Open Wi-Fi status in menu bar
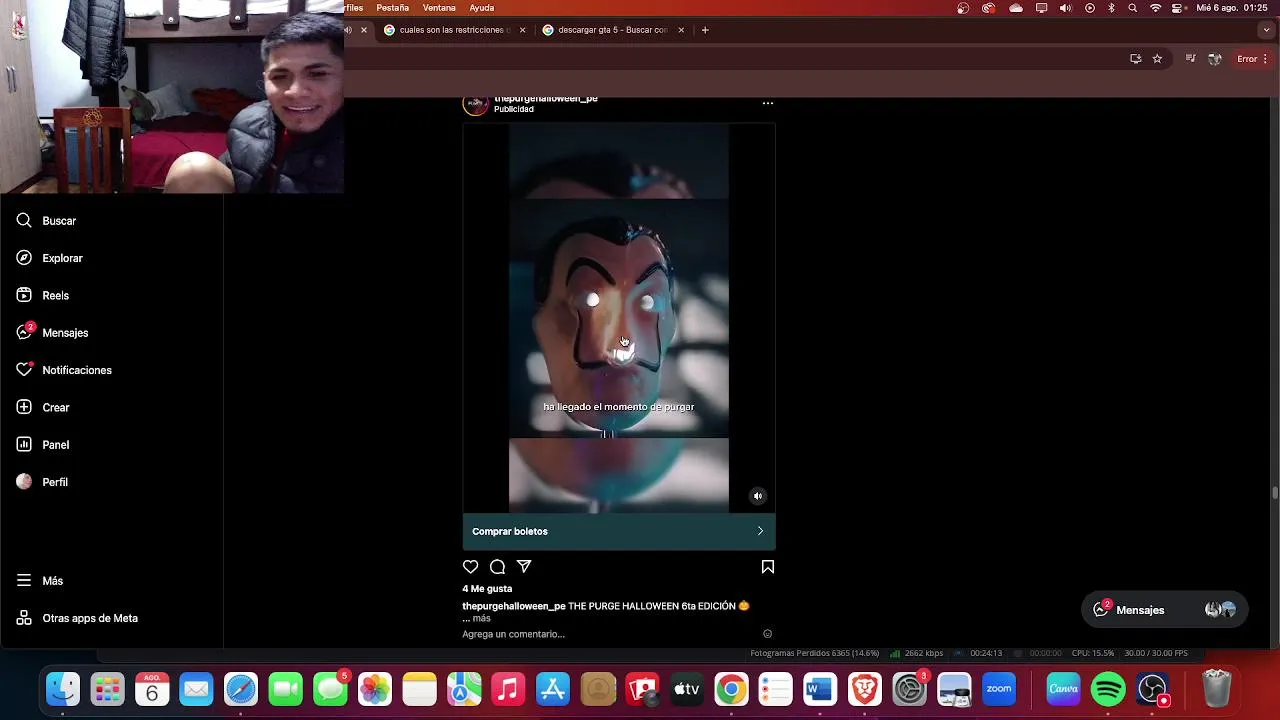This screenshot has width=1280, height=720. point(1155,8)
